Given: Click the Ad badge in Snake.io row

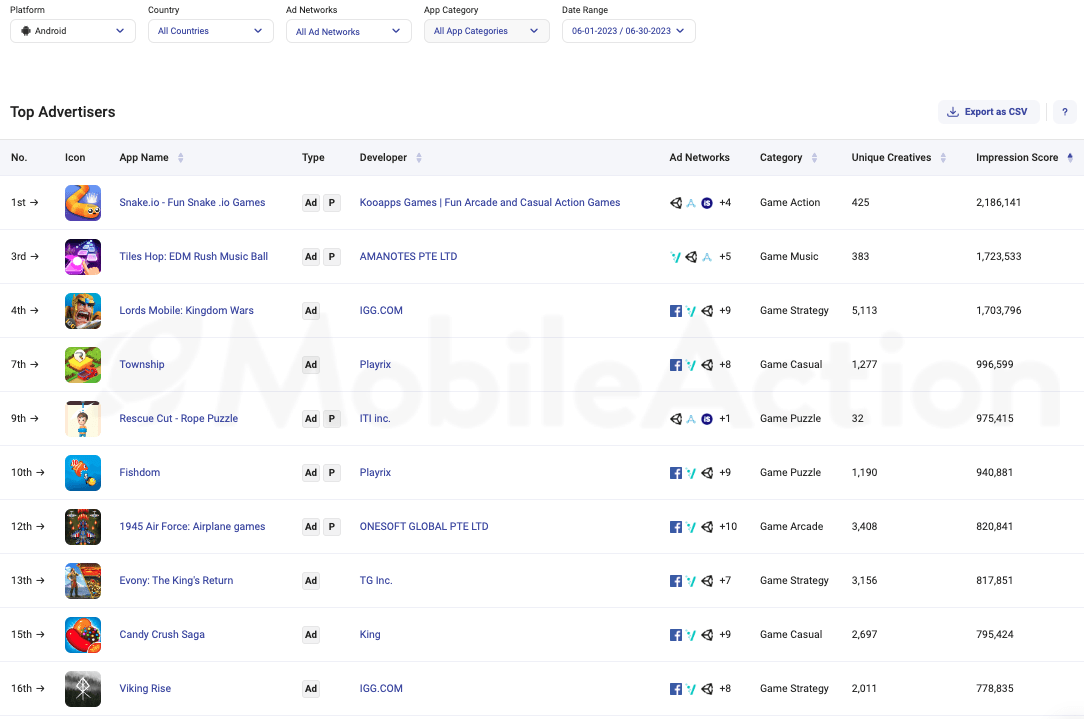Looking at the screenshot, I should click(311, 203).
